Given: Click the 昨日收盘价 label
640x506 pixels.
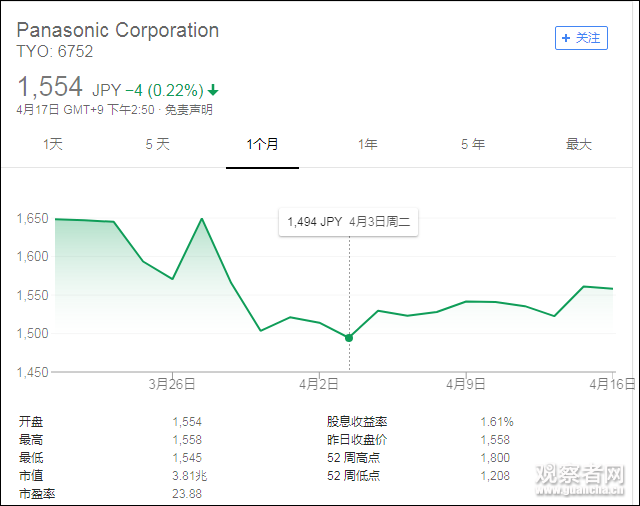Looking at the screenshot, I should (x=357, y=439).
